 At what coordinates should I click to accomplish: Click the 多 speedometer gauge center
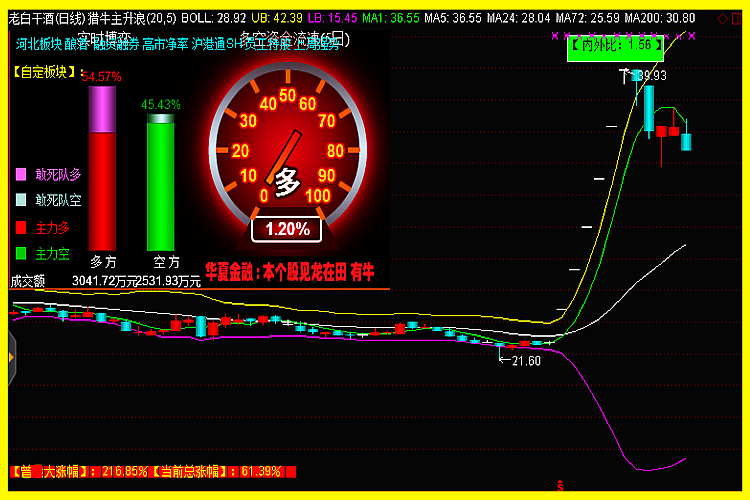[x=287, y=178]
